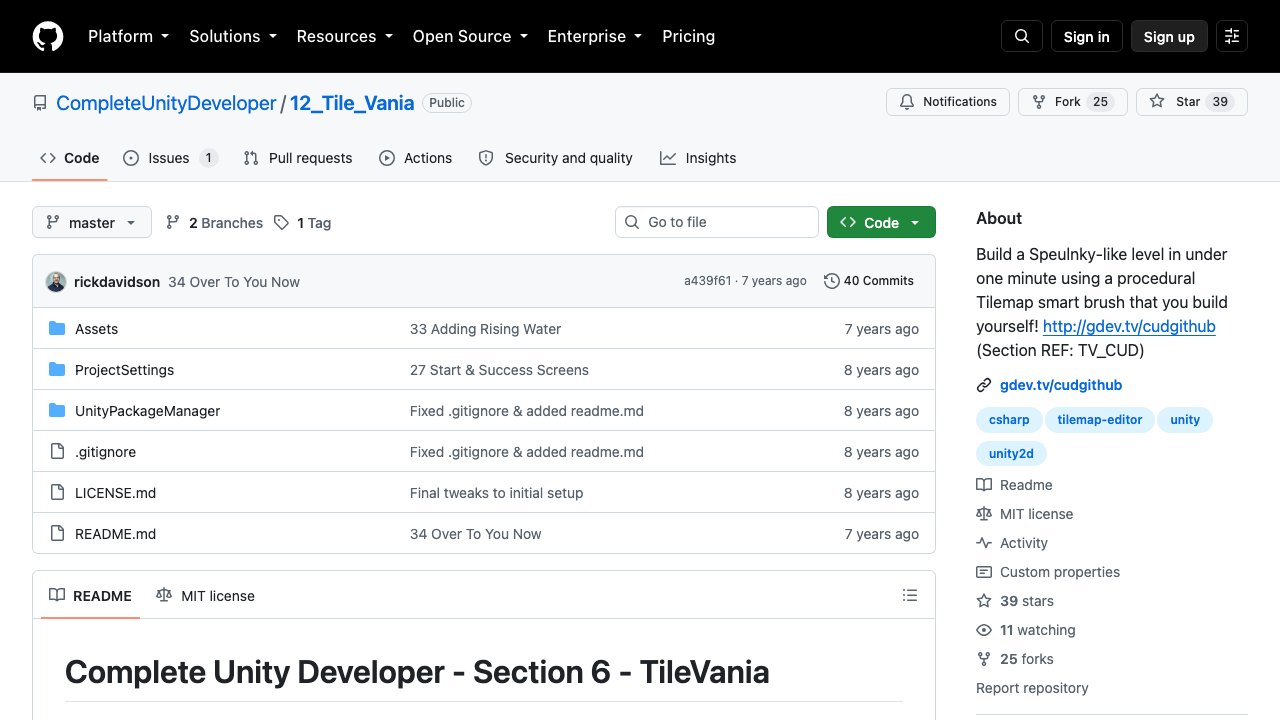The image size is (1280, 720).
Task: Open the appearance settings icon in header
Action: pyautogui.click(x=1232, y=36)
